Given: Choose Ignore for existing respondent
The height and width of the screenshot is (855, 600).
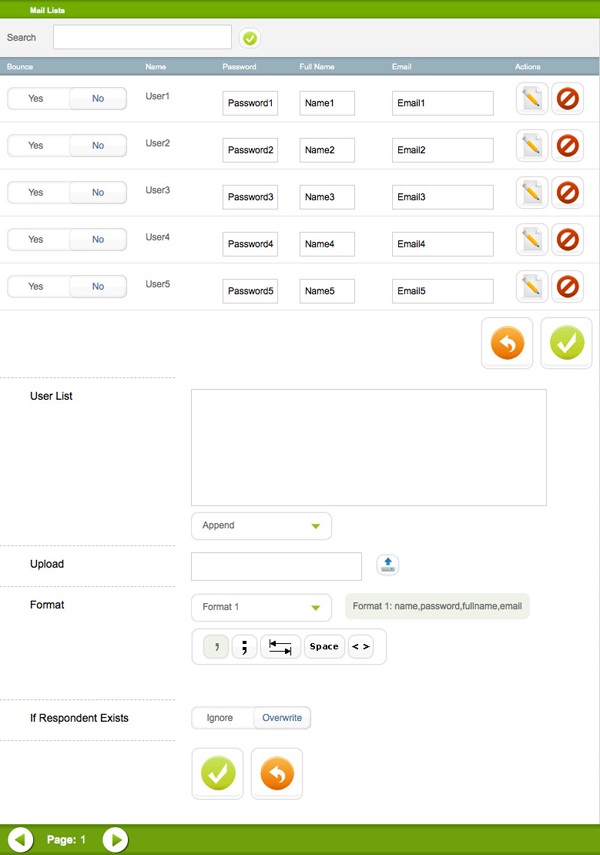Looking at the screenshot, I should (220, 718).
